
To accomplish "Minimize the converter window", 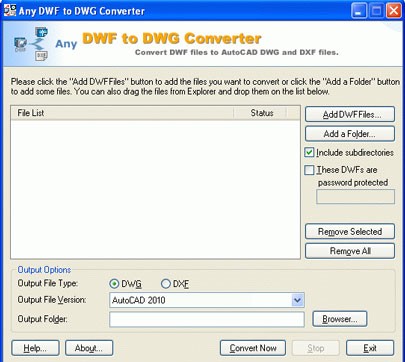I will [x=359, y=11].
